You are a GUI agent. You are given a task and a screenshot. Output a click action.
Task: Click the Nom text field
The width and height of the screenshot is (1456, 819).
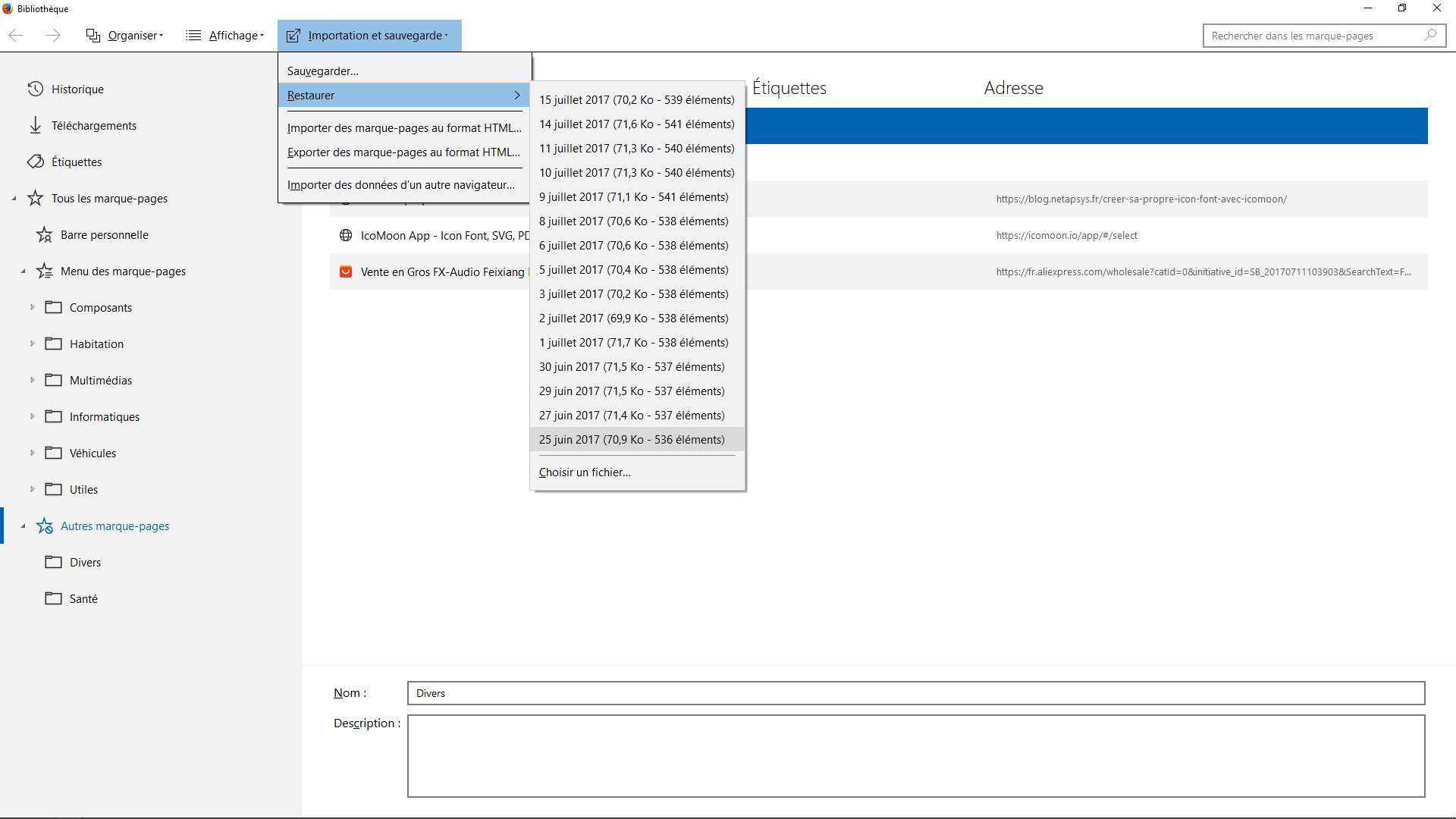916,693
